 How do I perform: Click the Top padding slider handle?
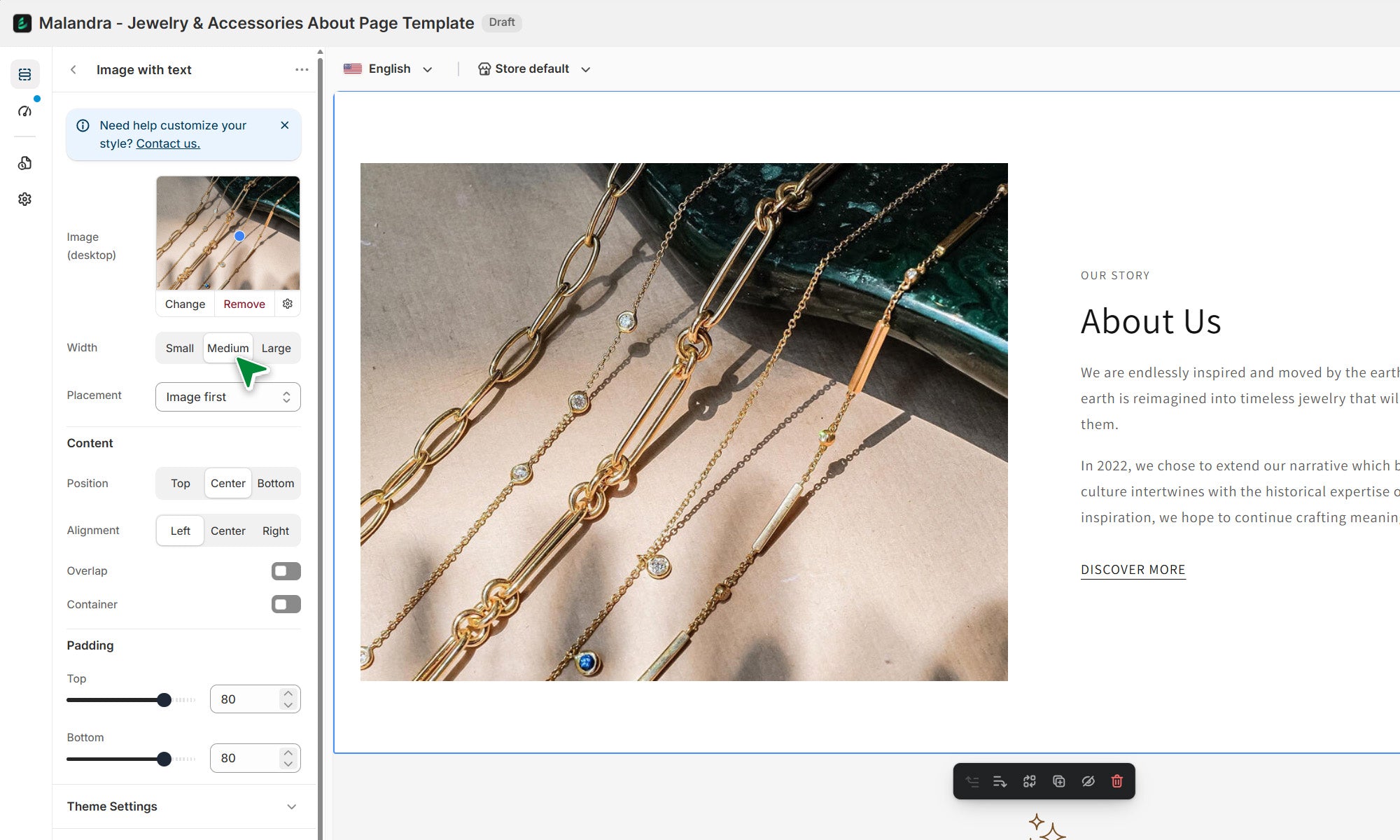click(x=164, y=700)
